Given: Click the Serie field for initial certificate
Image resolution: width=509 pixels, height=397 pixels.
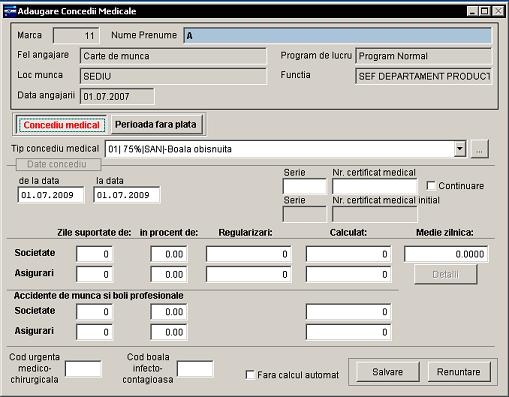Looking at the screenshot, I should pyautogui.click(x=305, y=214).
